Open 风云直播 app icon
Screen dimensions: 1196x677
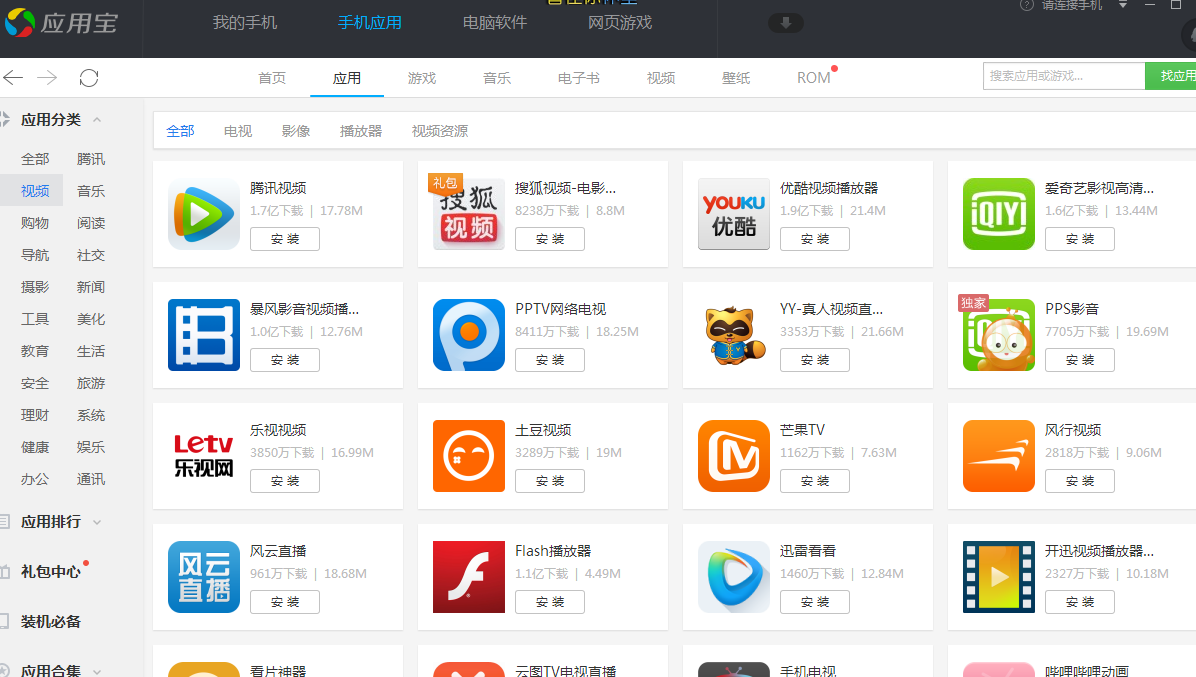204,577
